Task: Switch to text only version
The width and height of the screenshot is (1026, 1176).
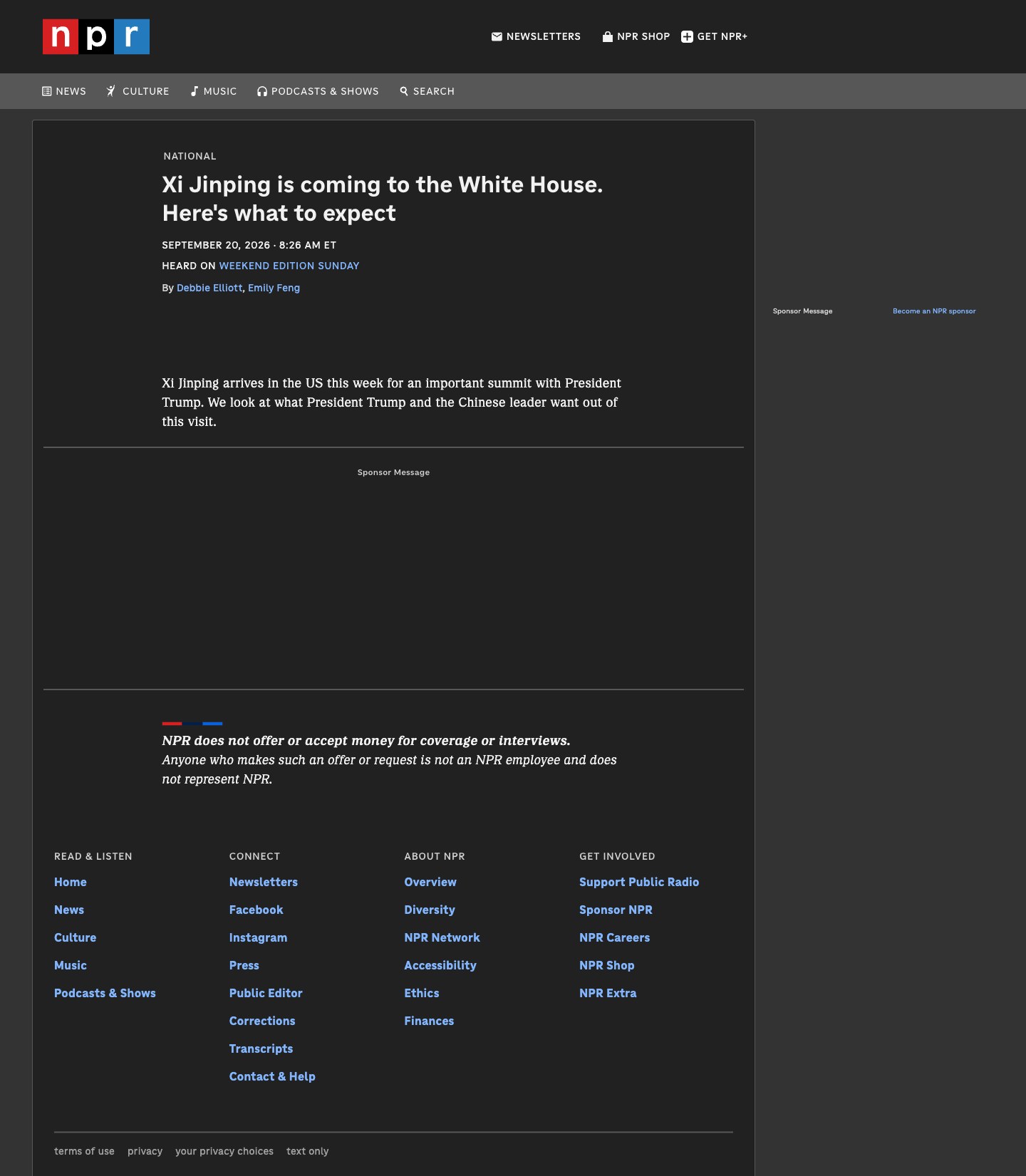Action: (x=308, y=1151)
